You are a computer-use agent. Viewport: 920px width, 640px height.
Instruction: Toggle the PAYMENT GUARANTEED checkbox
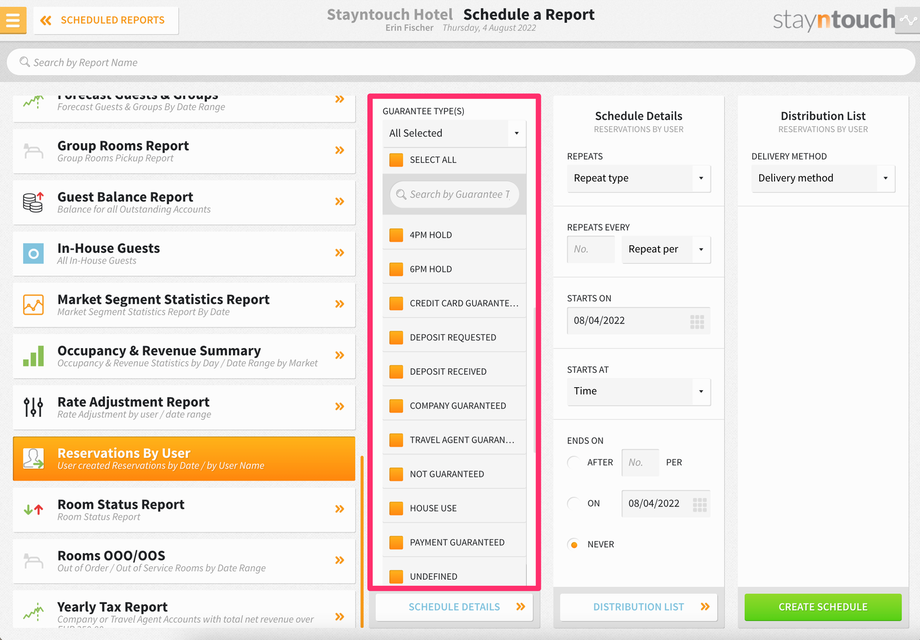tap(396, 542)
